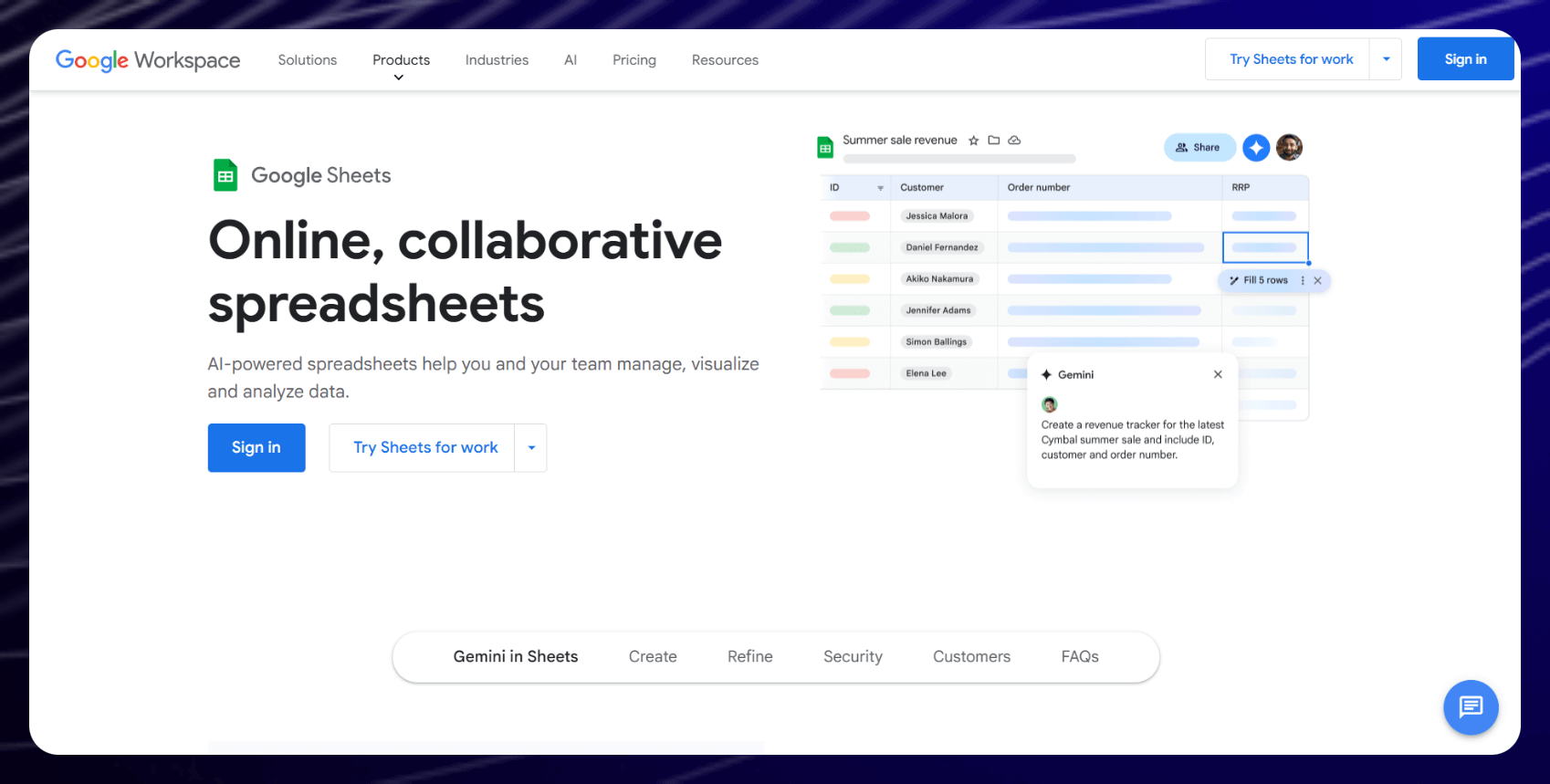
Task: Click the header Sign in button
Action: 1465,59
